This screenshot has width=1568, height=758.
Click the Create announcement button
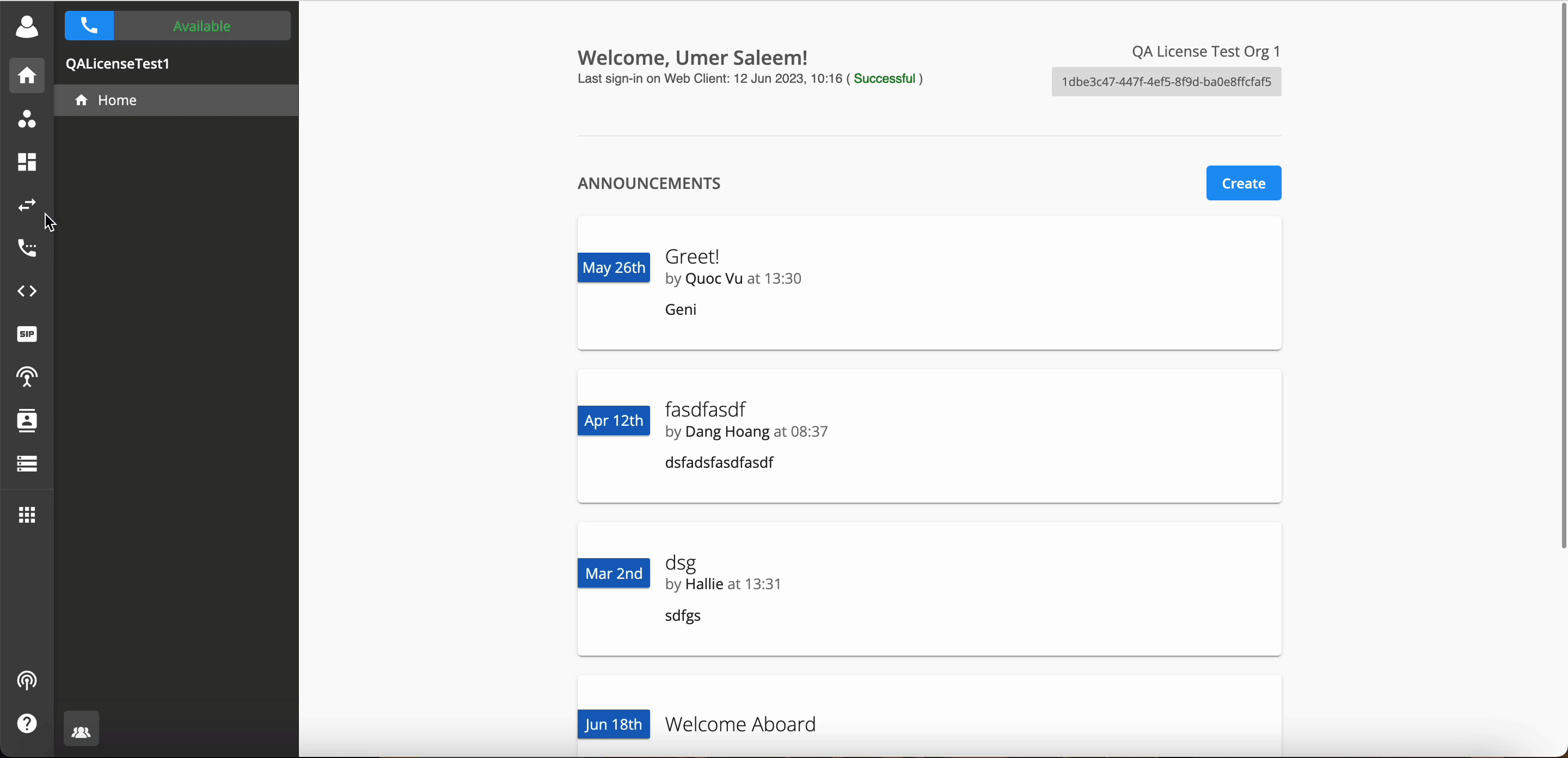pos(1244,182)
